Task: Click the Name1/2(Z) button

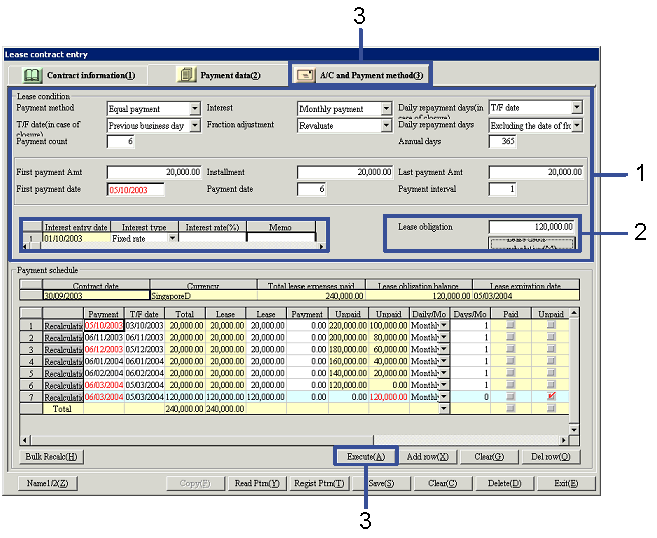Action: coord(47,484)
